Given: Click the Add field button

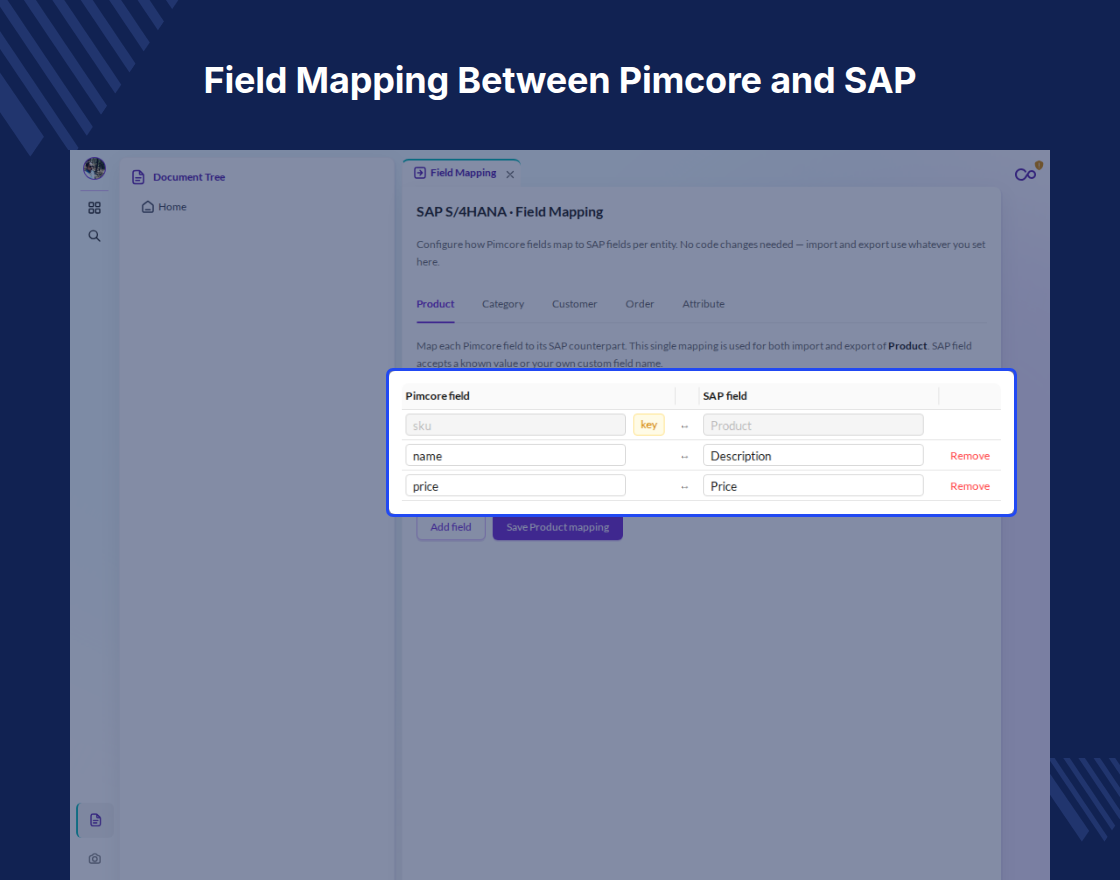Looking at the screenshot, I should pos(451,527).
